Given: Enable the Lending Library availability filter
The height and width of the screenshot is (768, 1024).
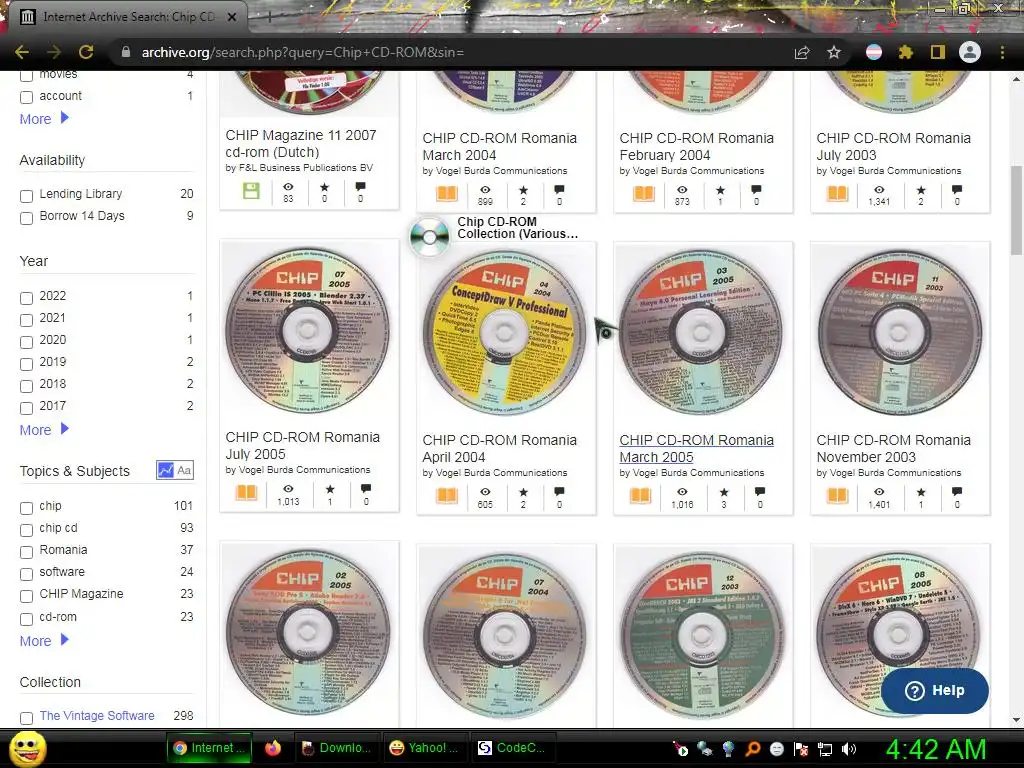Looking at the screenshot, I should click(x=26, y=196).
